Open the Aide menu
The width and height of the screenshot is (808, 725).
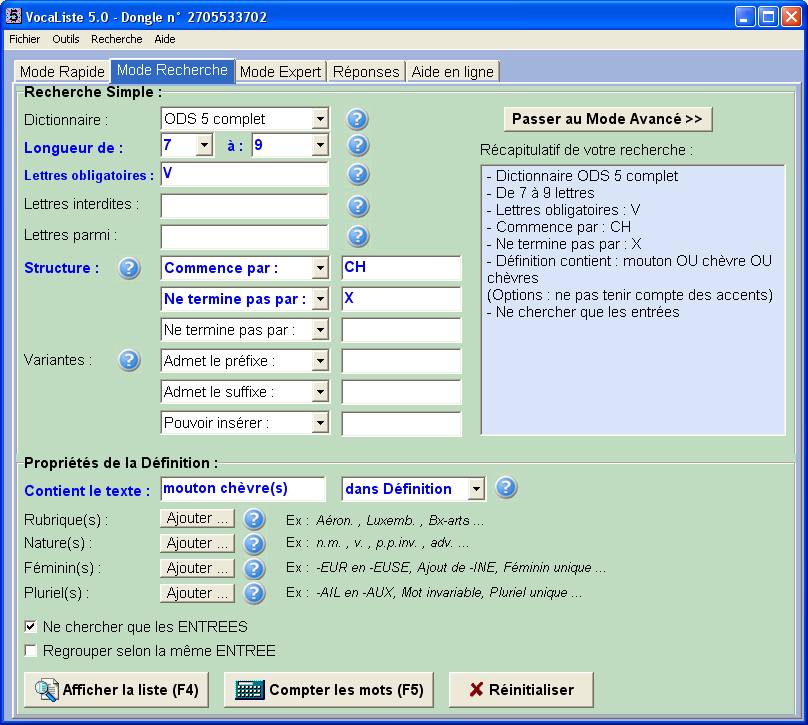165,39
